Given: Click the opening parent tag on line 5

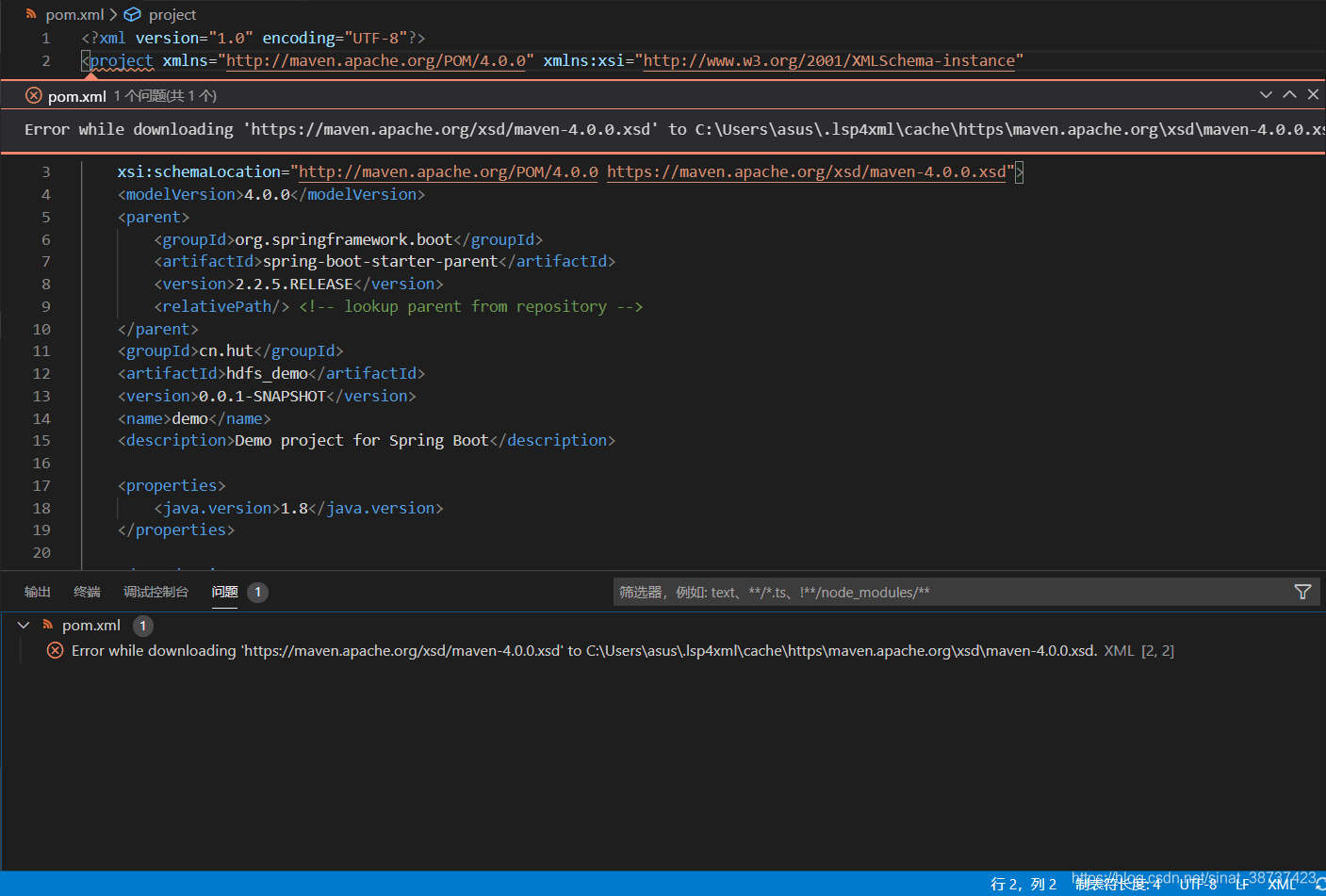Looking at the screenshot, I should click(x=154, y=217).
